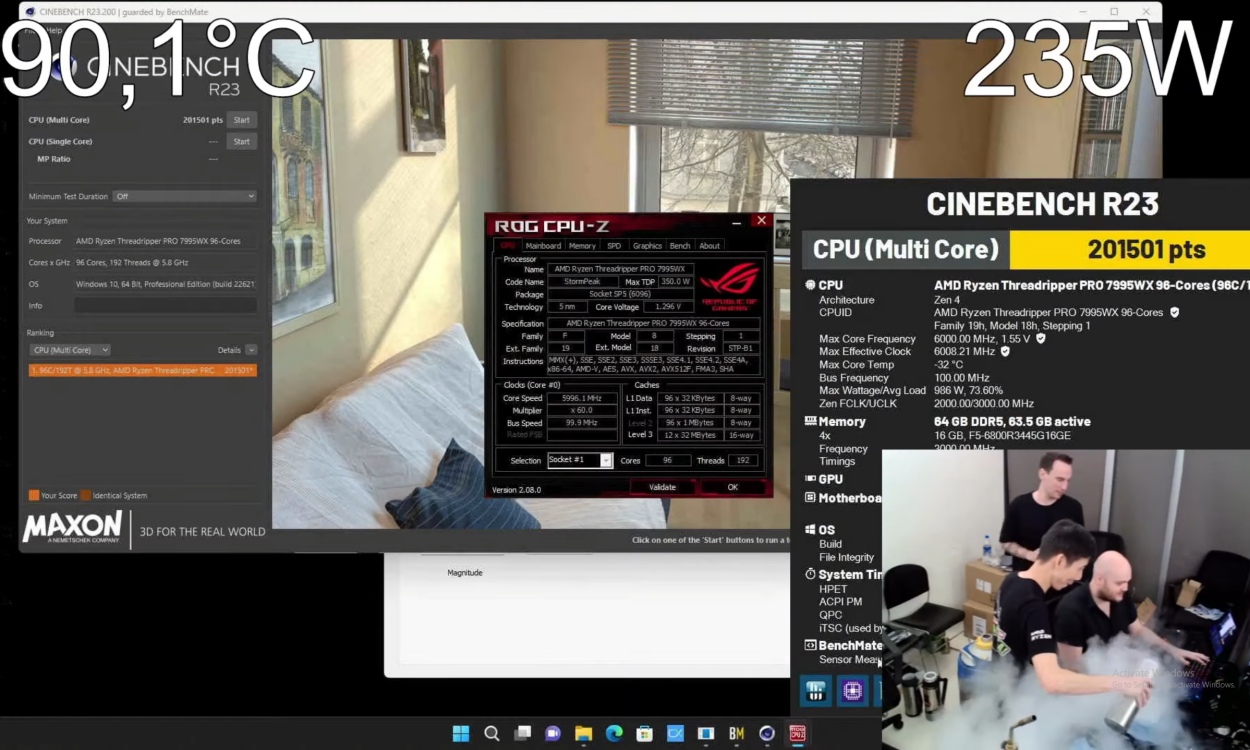Switch to the Mainboard tab in CPU-Z
Viewport: 1250px width, 750px height.
click(543, 246)
